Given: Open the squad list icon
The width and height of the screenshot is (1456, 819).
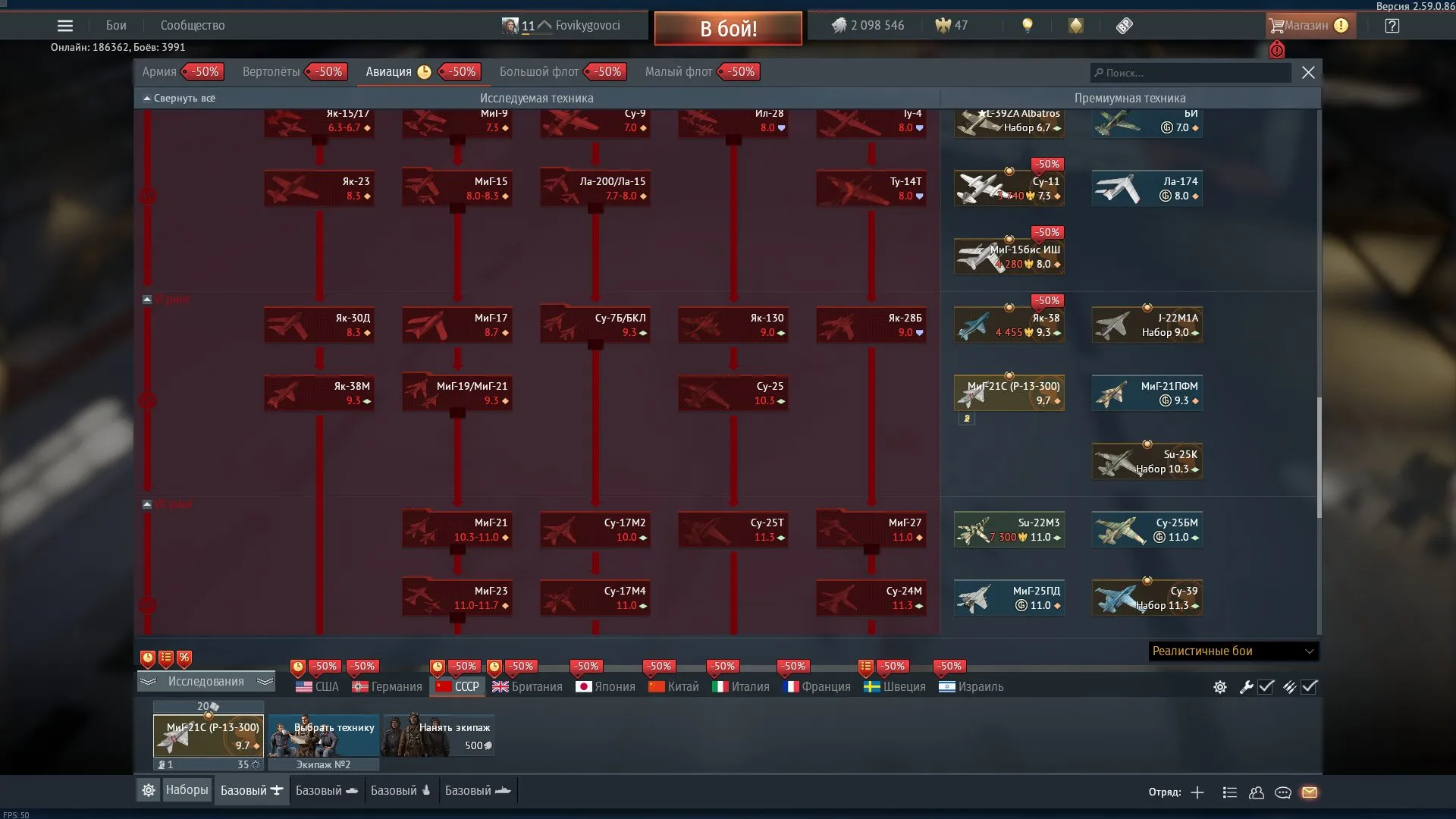Looking at the screenshot, I should pos(1230,792).
